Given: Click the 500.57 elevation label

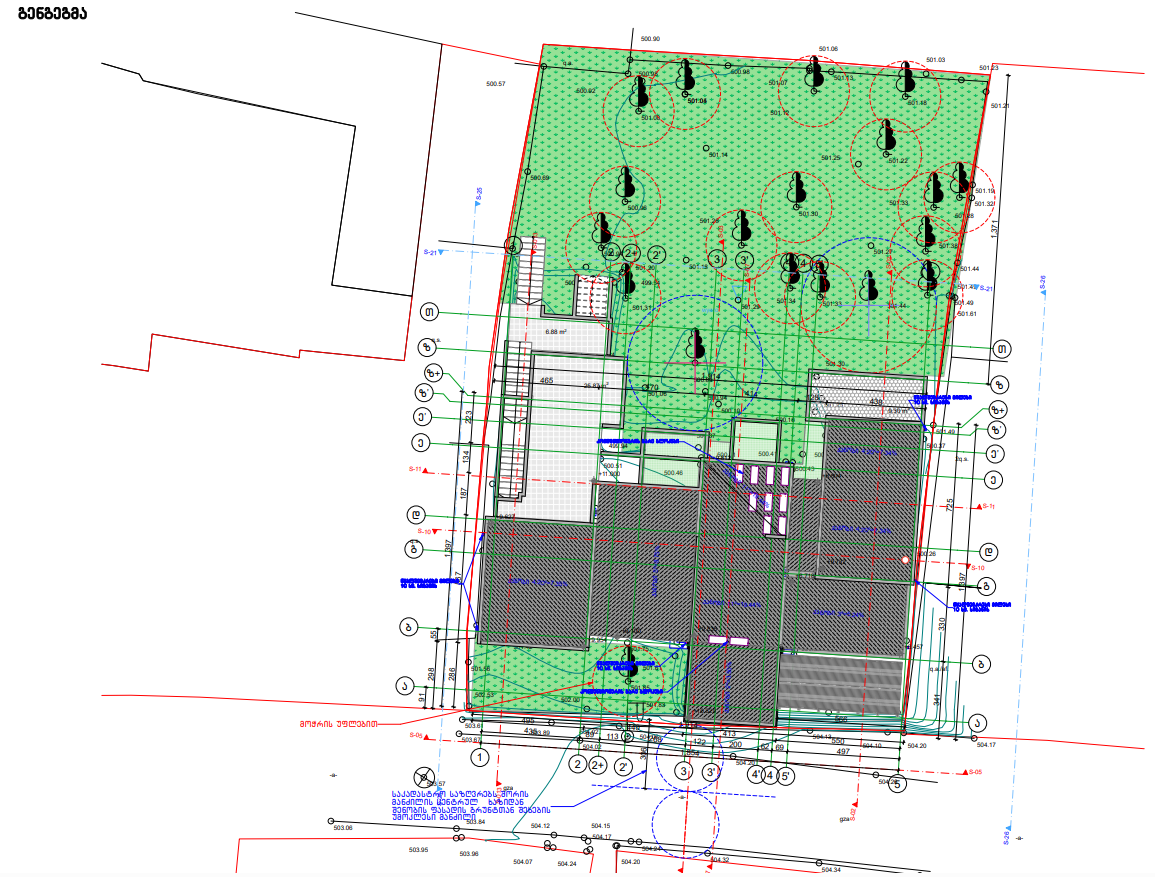Looking at the screenshot, I should [495, 84].
